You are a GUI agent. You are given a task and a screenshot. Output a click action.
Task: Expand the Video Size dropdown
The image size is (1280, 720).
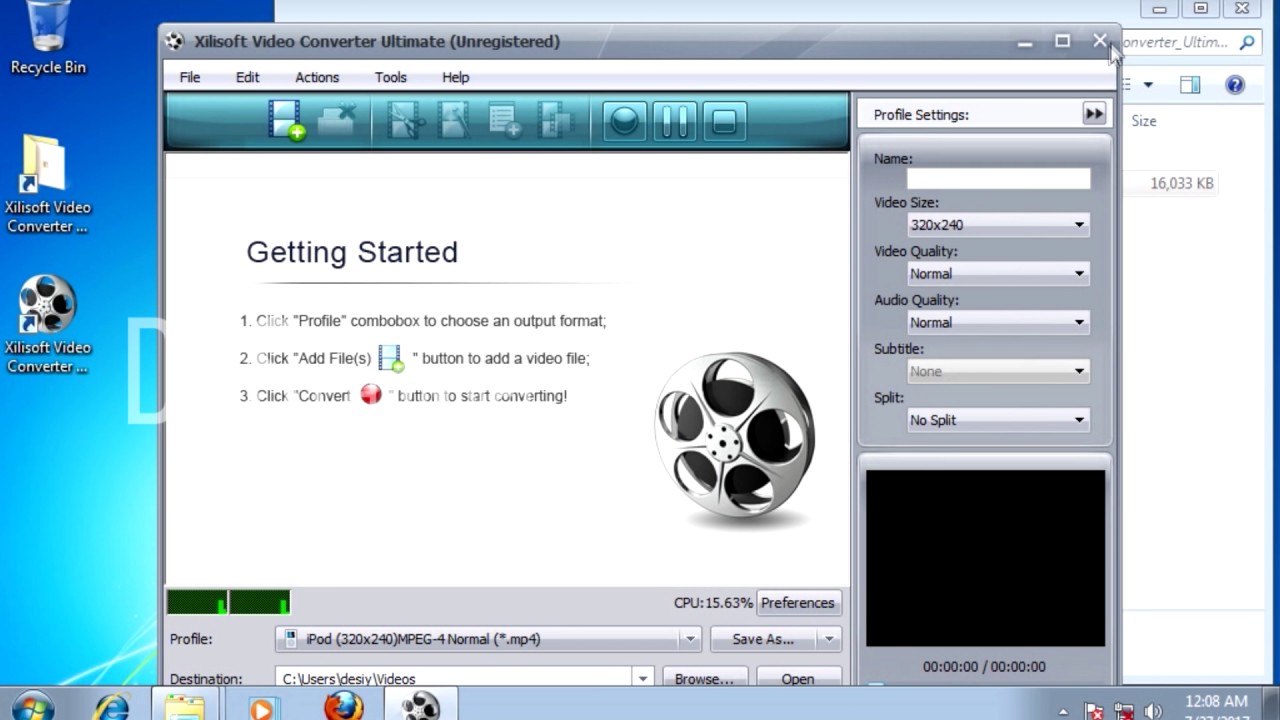pos(1079,225)
